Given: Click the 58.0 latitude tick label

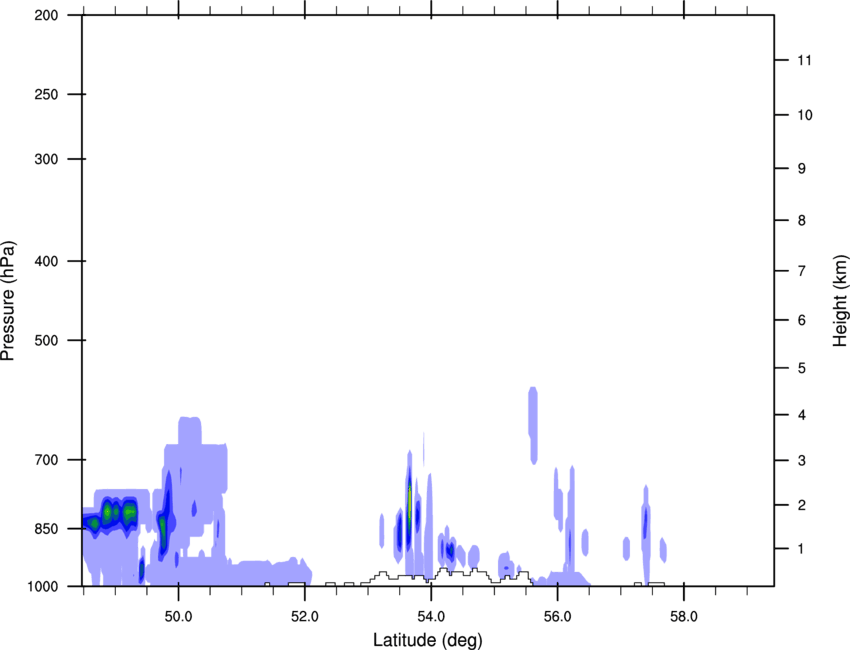Looking at the screenshot, I should (x=684, y=617).
